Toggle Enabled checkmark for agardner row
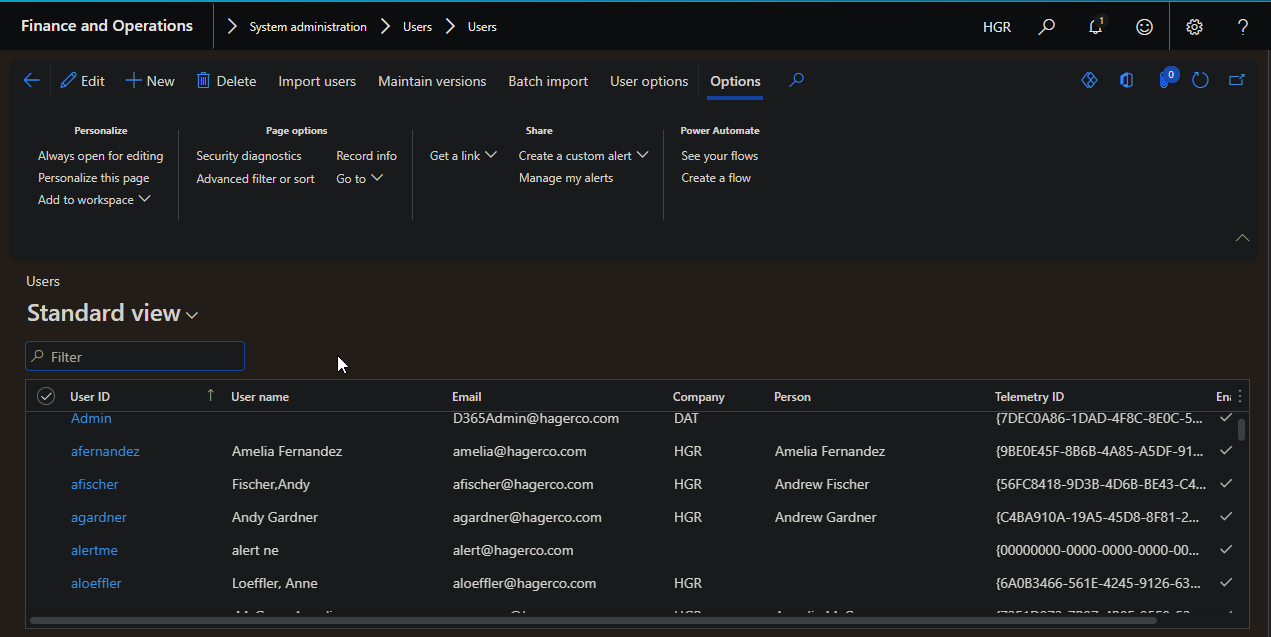The height and width of the screenshot is (637, 1271). tap(1226, 517)
